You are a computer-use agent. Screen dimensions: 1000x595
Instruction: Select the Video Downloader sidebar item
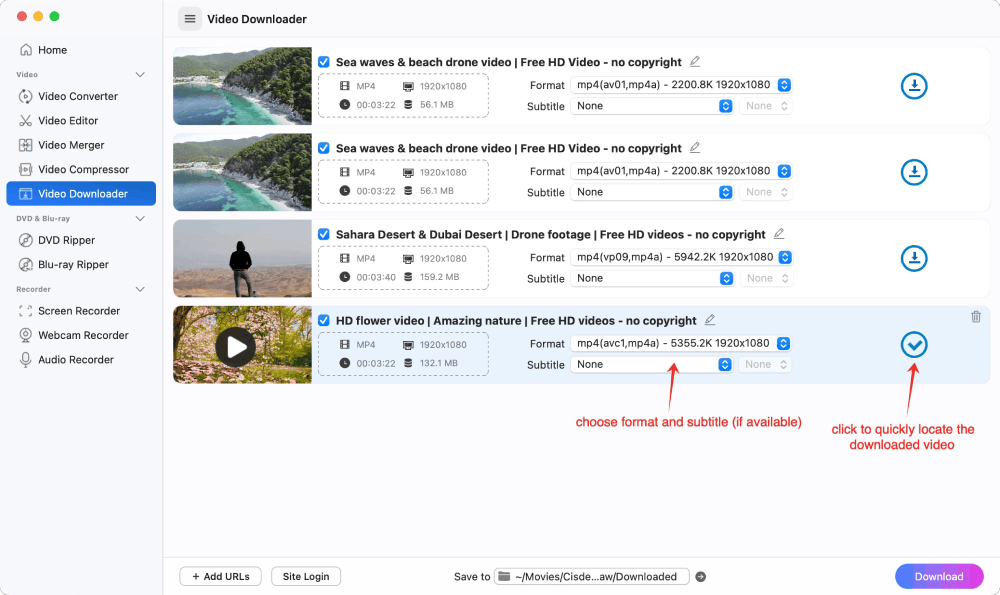[x=81, y=194]
